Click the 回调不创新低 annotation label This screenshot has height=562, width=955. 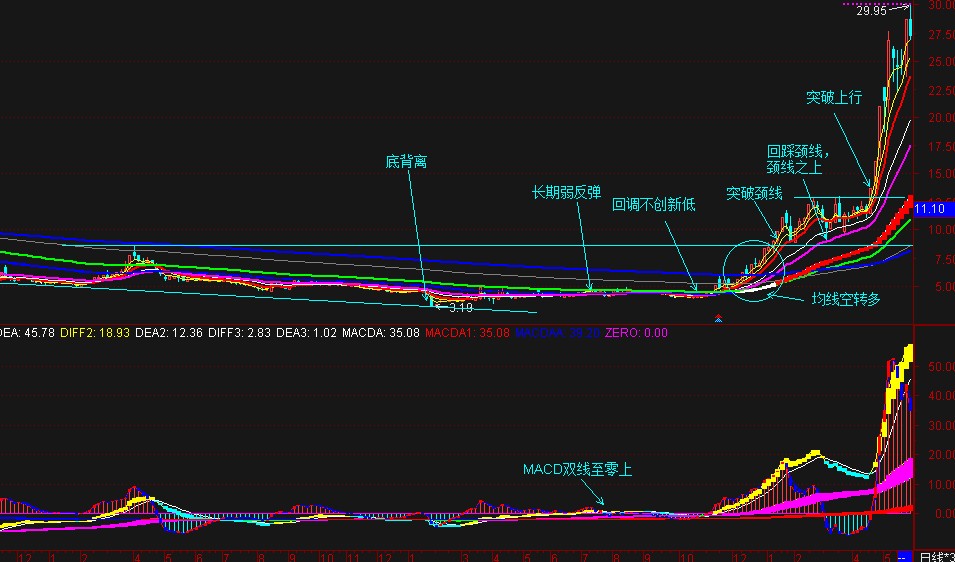click(x=653, y=204)
